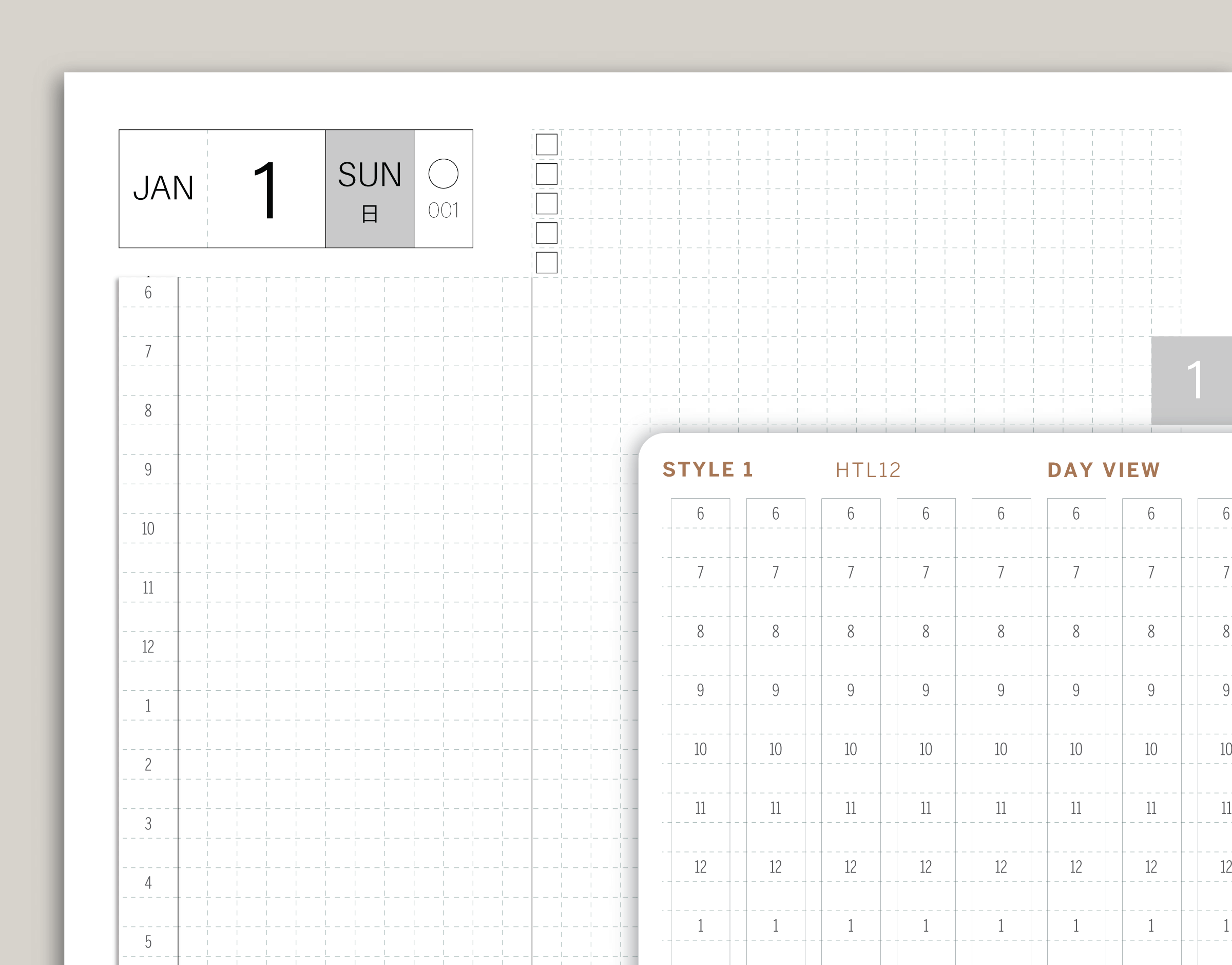1232x965 pixels.
Task: Click the second checkbox from the top
Action: coord(546,174)
